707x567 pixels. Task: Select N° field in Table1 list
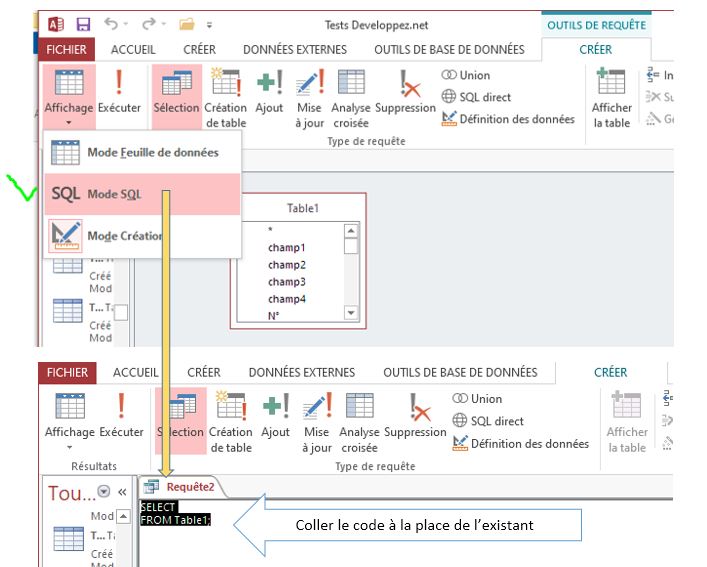point(274,316)
